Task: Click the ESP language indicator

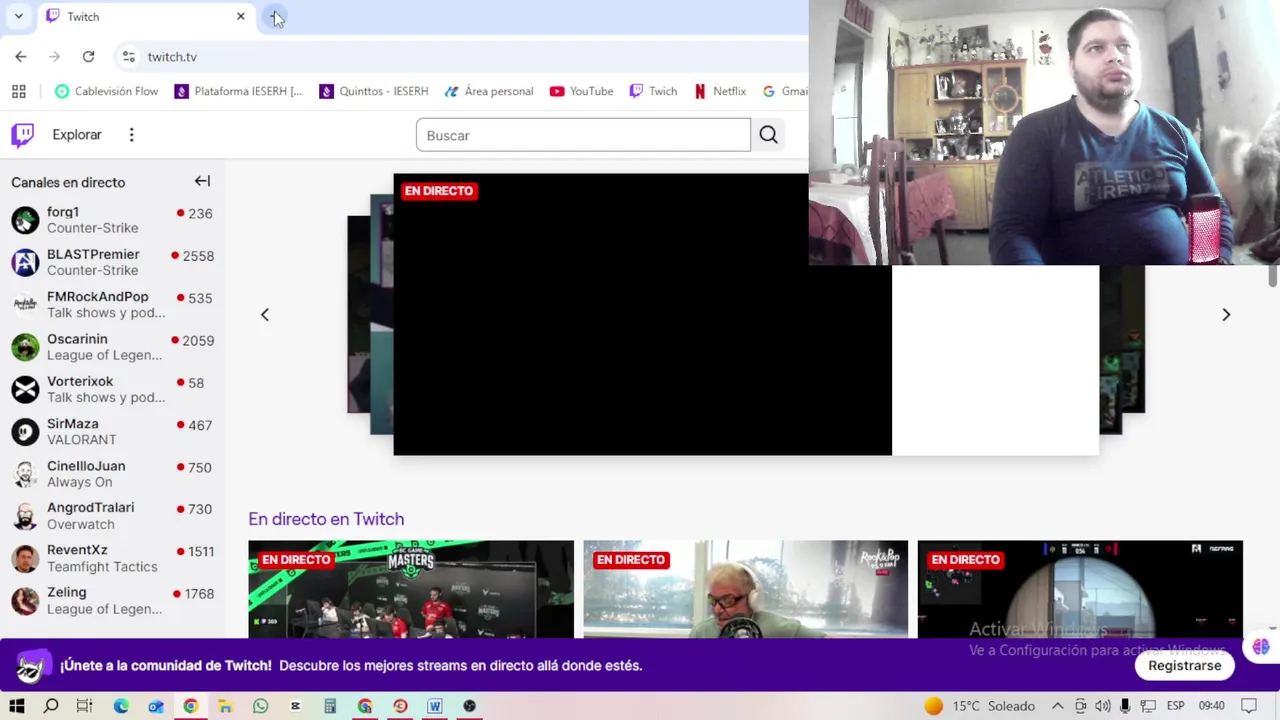Action: (x=1176, y=706)
